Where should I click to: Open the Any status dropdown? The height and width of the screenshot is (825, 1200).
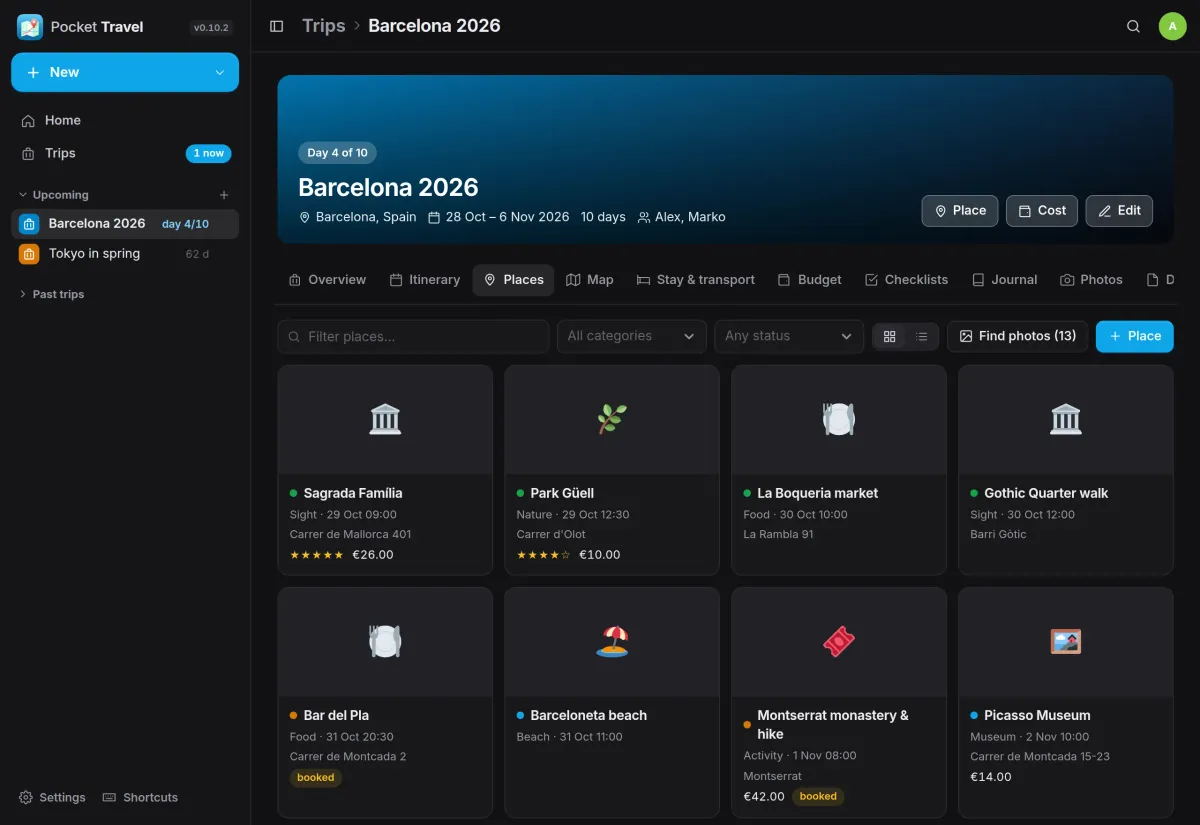pyautogui.click(x=789, y=337)
